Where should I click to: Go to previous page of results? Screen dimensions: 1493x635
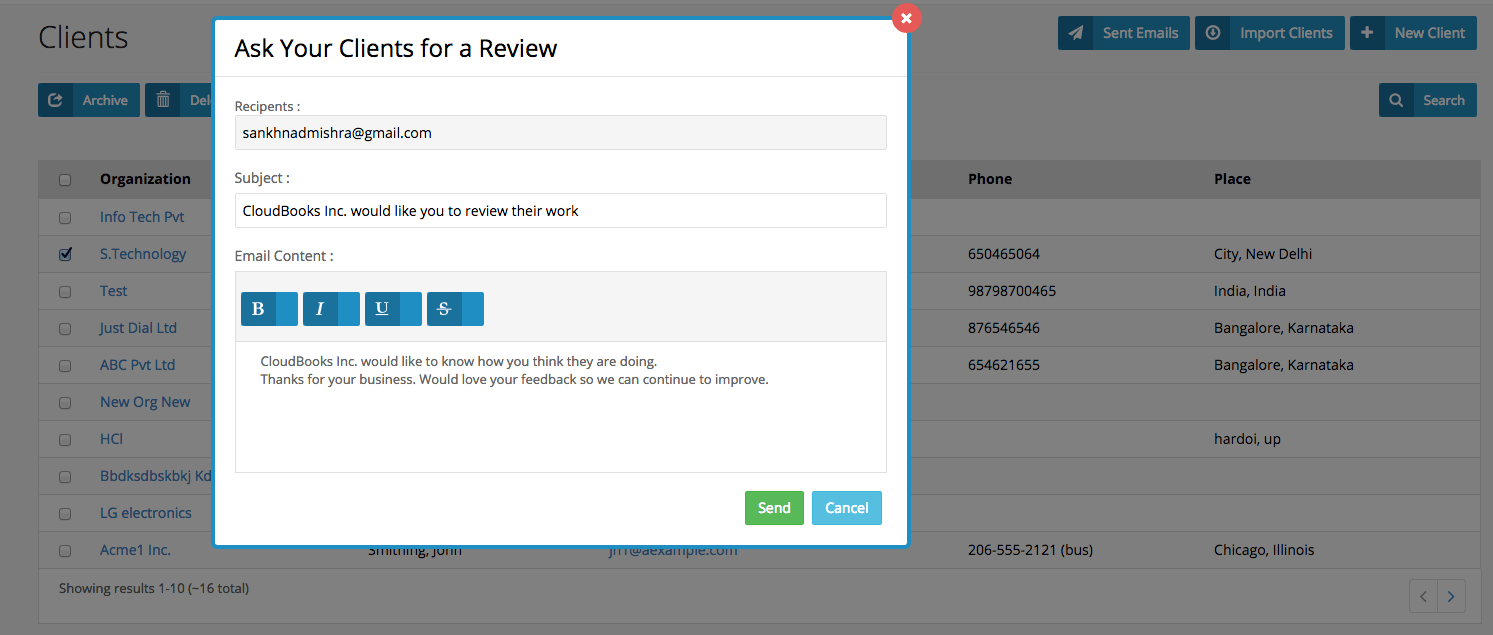pyautogui.click(x=1424, y=597)
